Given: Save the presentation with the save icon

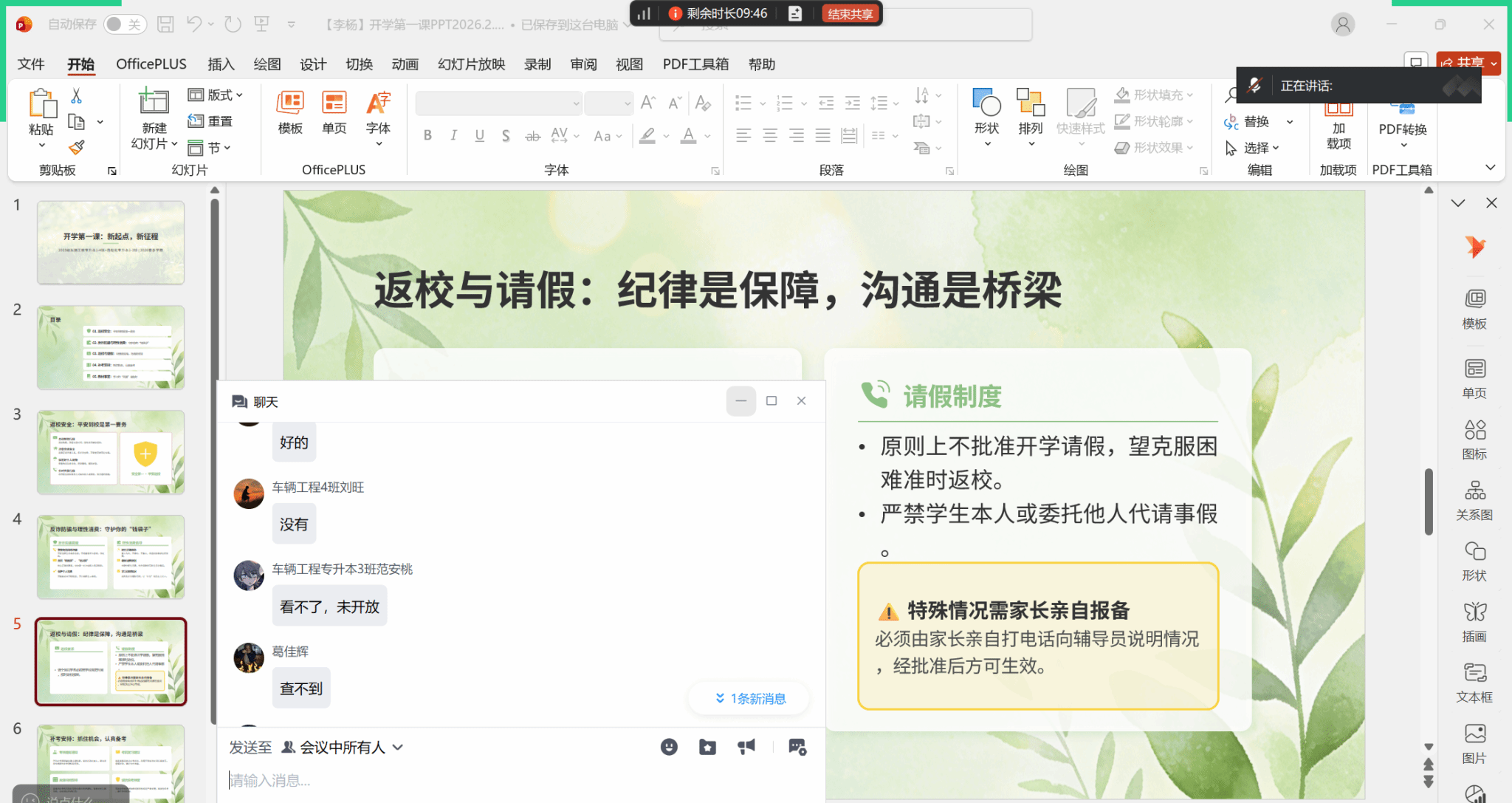Looking at the screenshot, I should tap(165, 24).
